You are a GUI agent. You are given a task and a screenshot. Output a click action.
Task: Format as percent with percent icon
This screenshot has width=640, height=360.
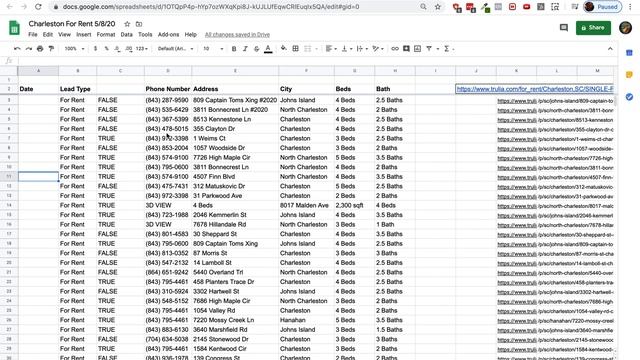tap(107, 49)
